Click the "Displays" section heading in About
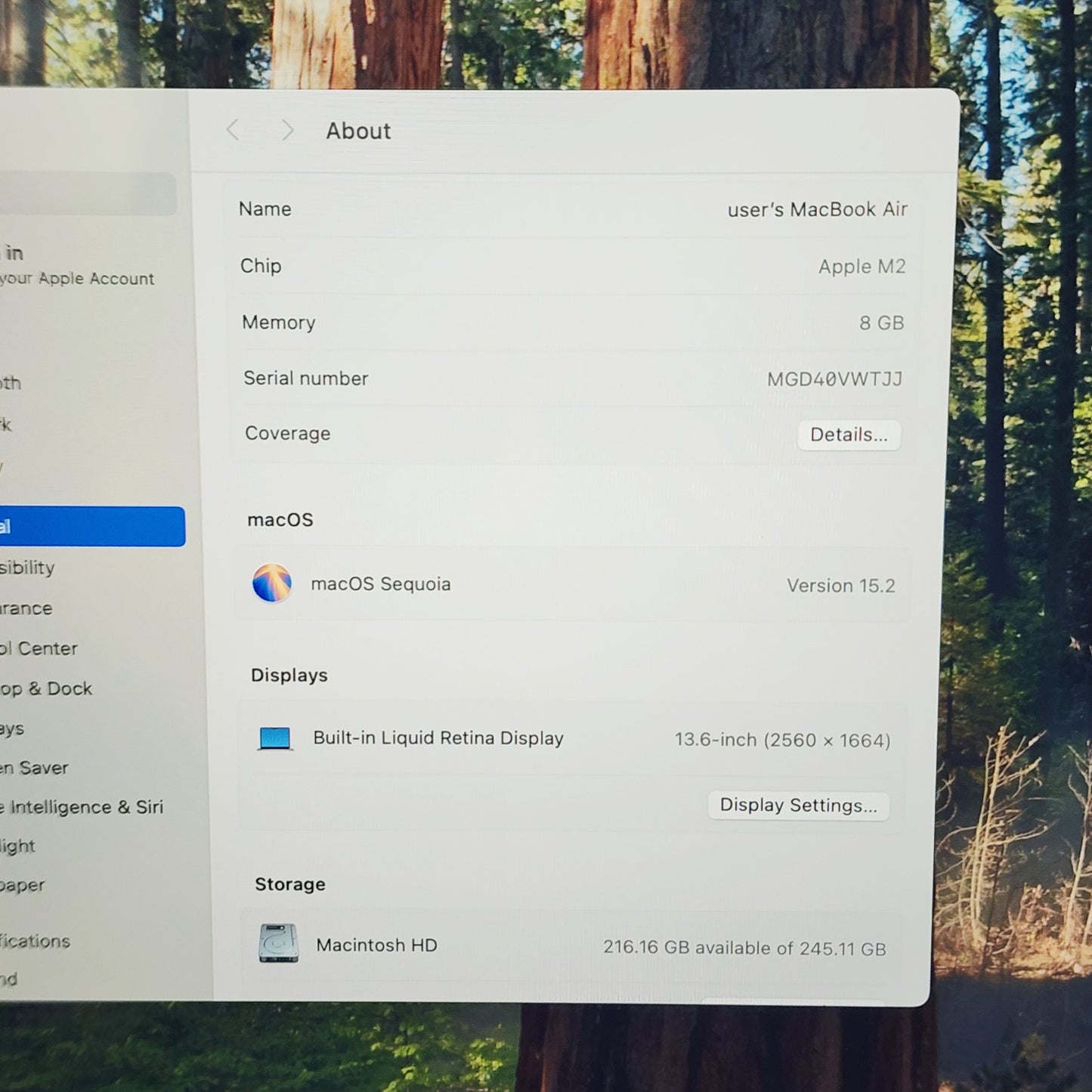 point(289,675)
